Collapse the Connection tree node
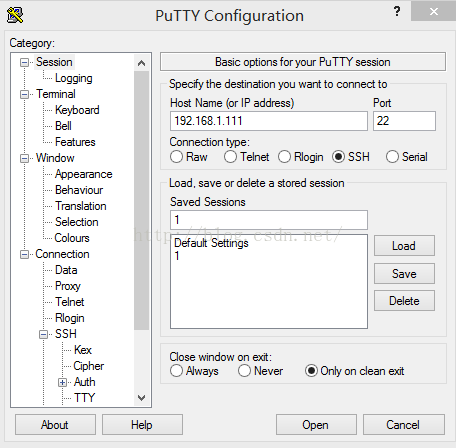Viewport: 456px width, 448px height. (x=24, y=254)
